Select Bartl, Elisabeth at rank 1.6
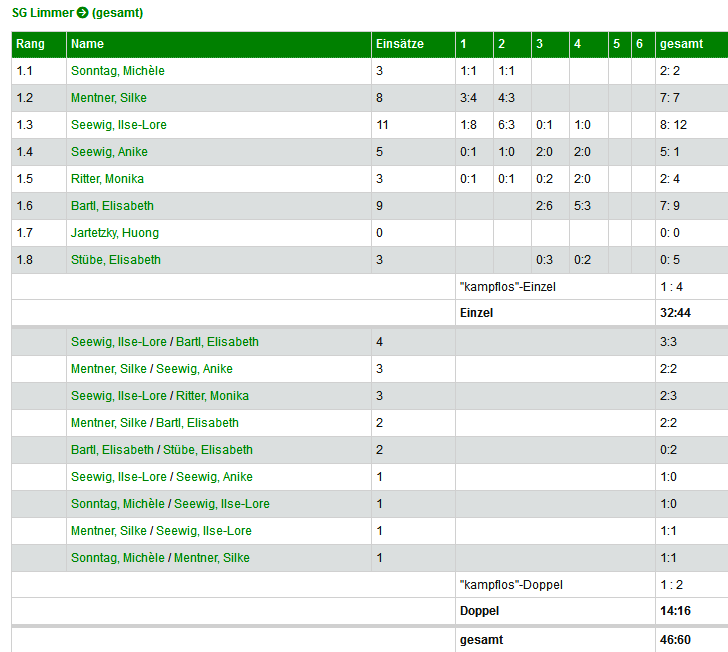The width and height of the screenshot is (728, 652). tap(112, 206)
